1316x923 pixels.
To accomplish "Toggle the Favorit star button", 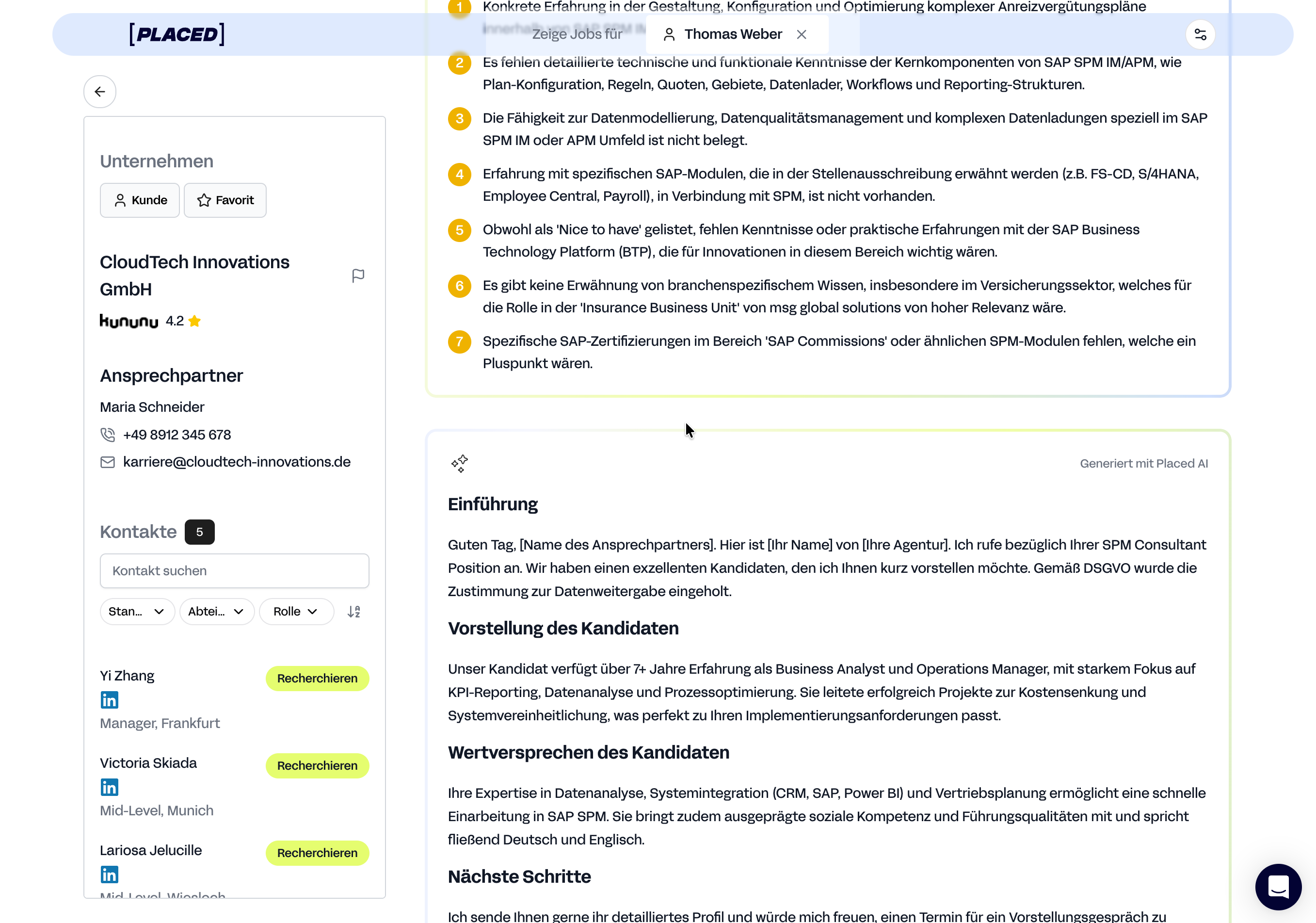I will (x=225, y=200).
